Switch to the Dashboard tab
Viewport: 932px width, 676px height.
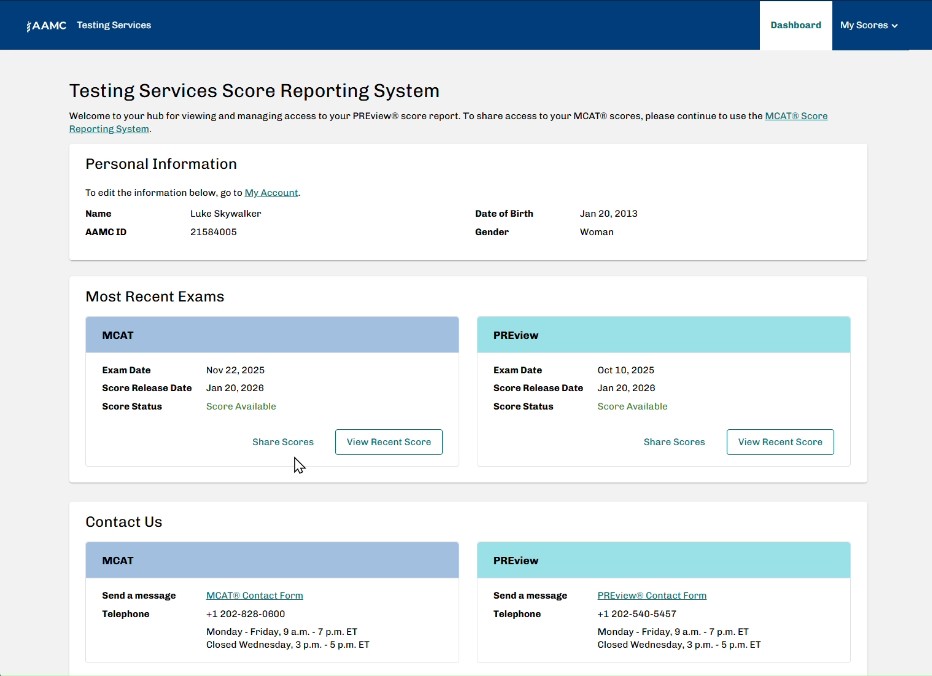pos(796,25)
